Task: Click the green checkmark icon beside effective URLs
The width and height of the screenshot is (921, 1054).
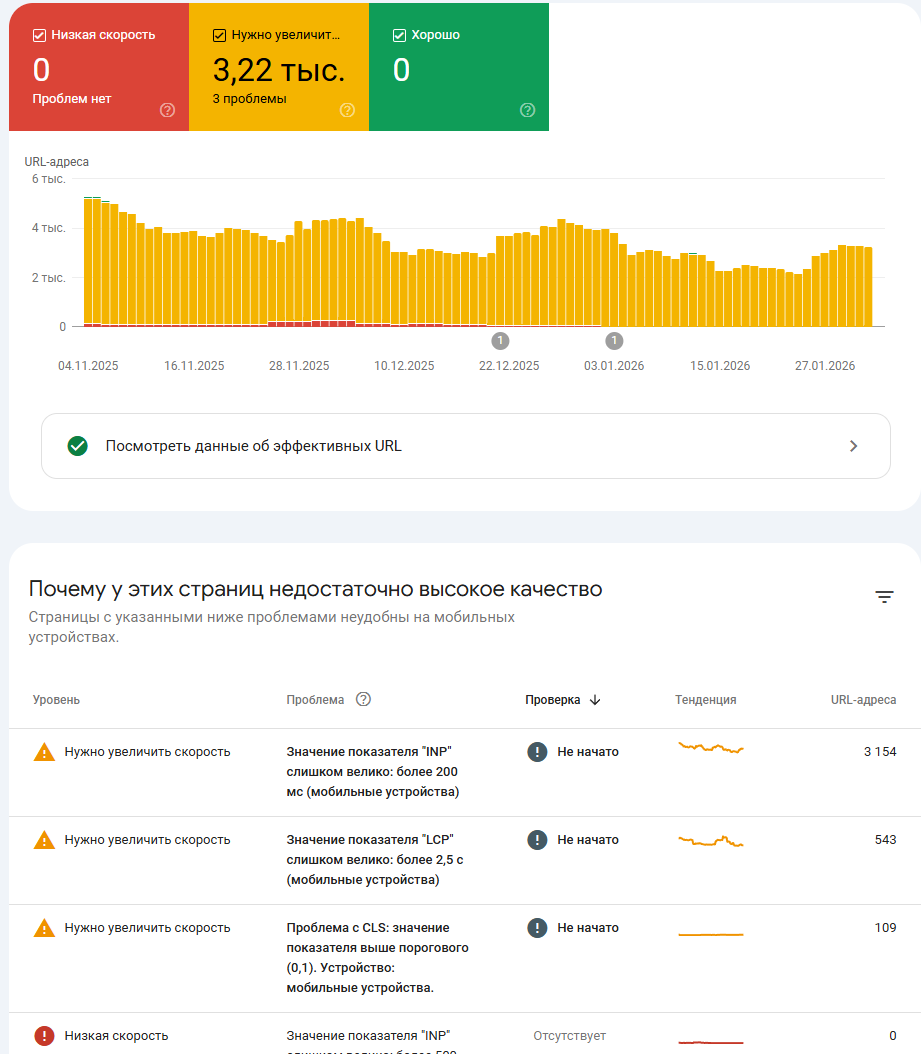Action: 78,446
